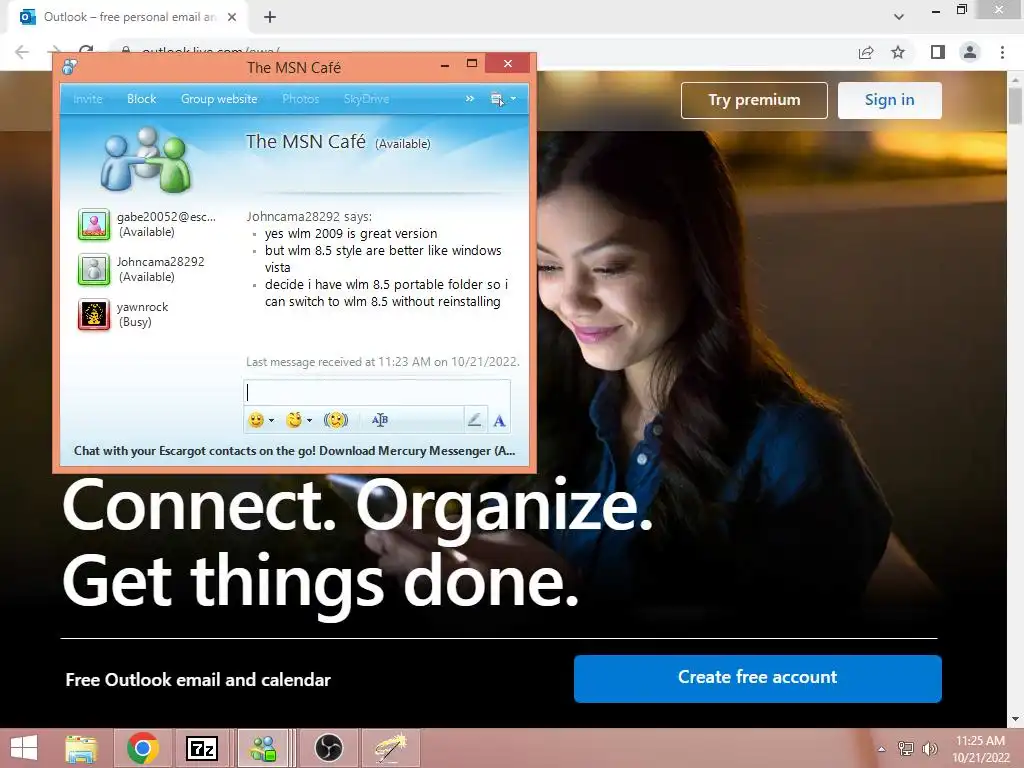Open Chrome profile icon
The image size is (1024, 768).
pos(970,52)
